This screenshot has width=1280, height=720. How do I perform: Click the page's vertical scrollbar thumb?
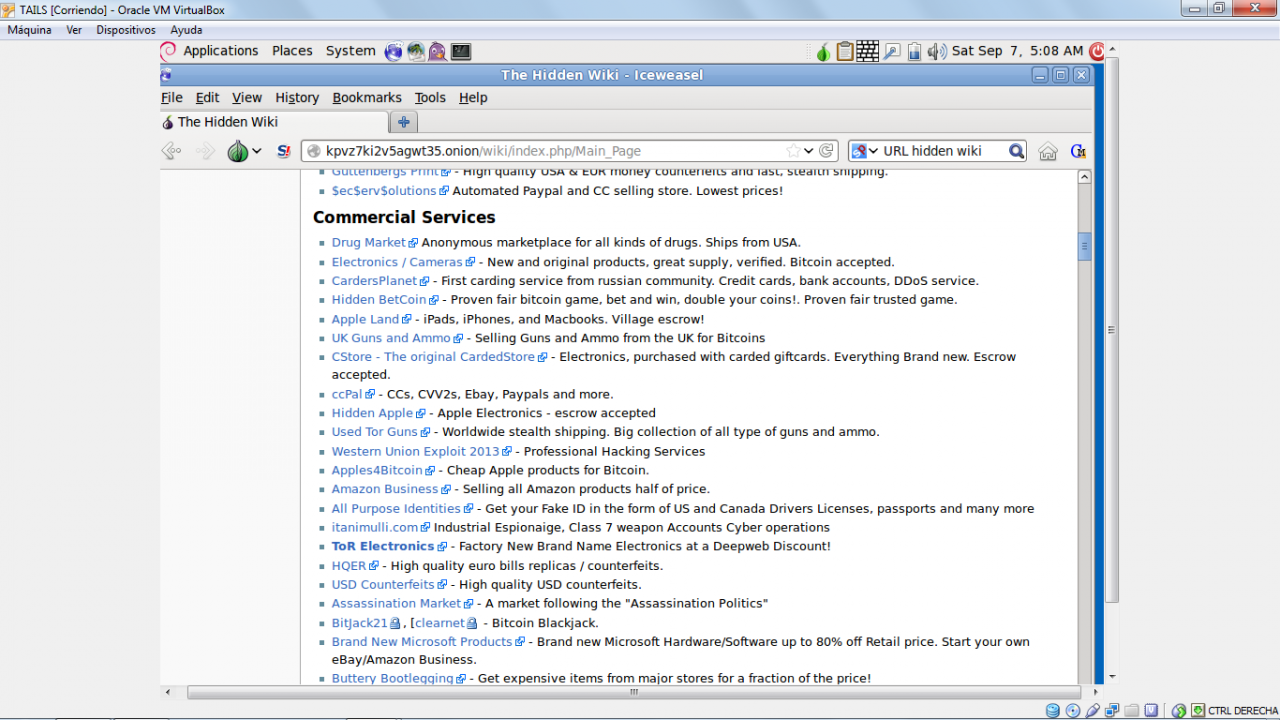[x=1084, y=246]
